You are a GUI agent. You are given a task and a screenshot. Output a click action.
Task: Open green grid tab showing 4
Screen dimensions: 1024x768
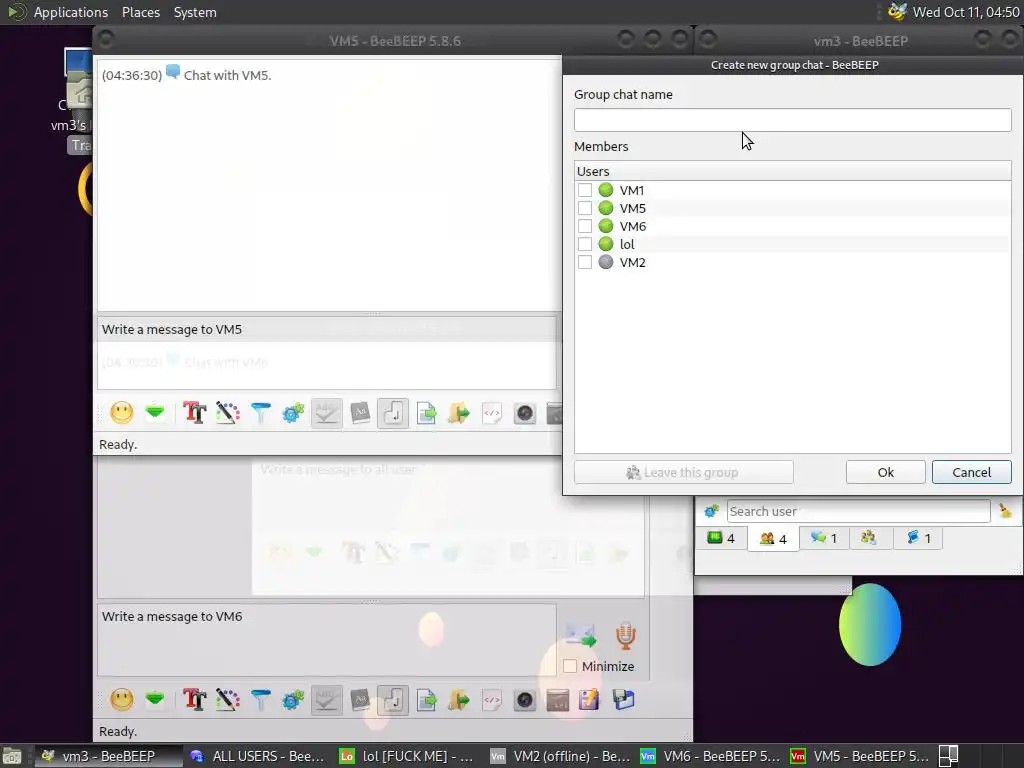point(721,538)
